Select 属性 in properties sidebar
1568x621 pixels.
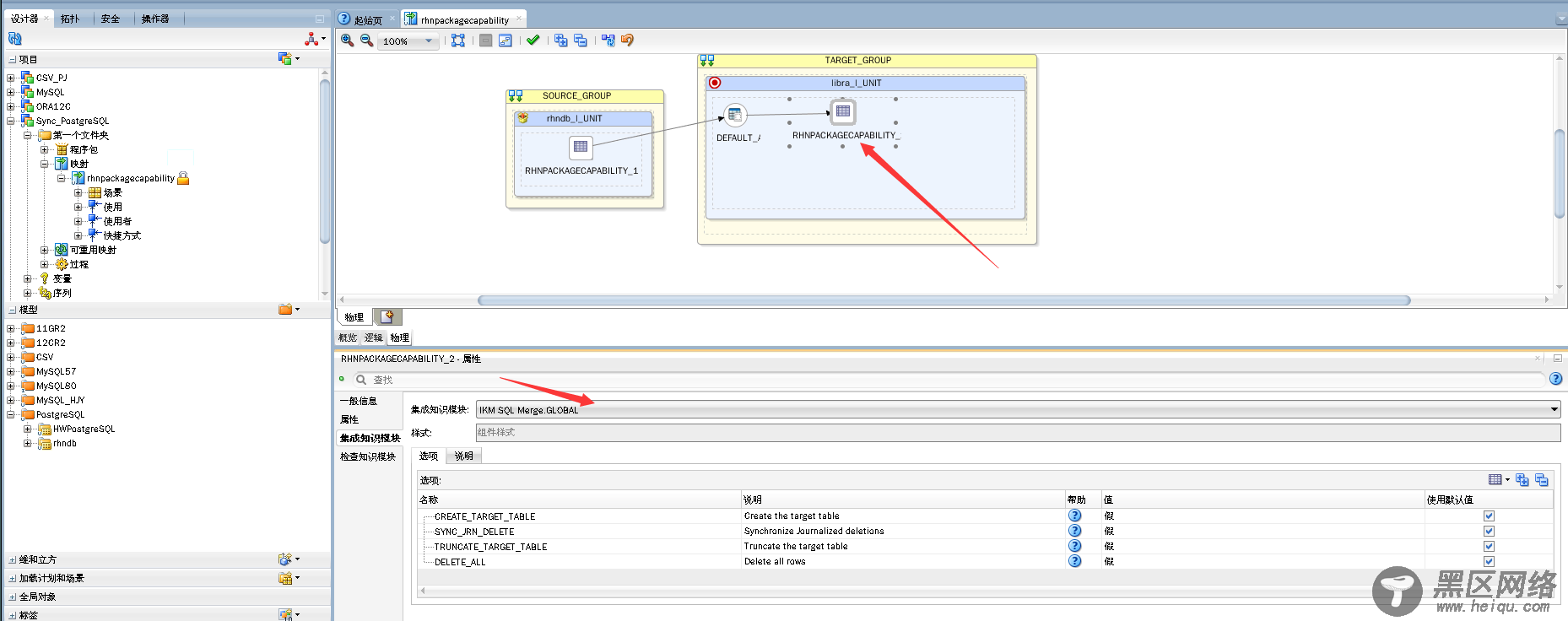click(349, 419)
